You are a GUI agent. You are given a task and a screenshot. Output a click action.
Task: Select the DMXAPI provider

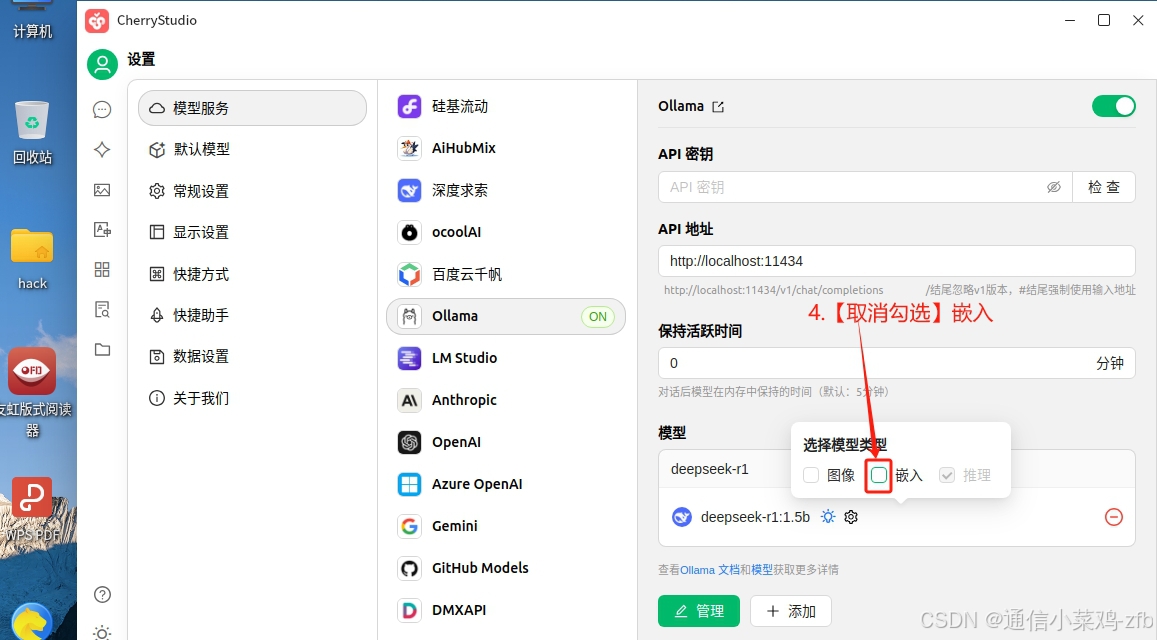pyautogui.click(x=506, y=610)
